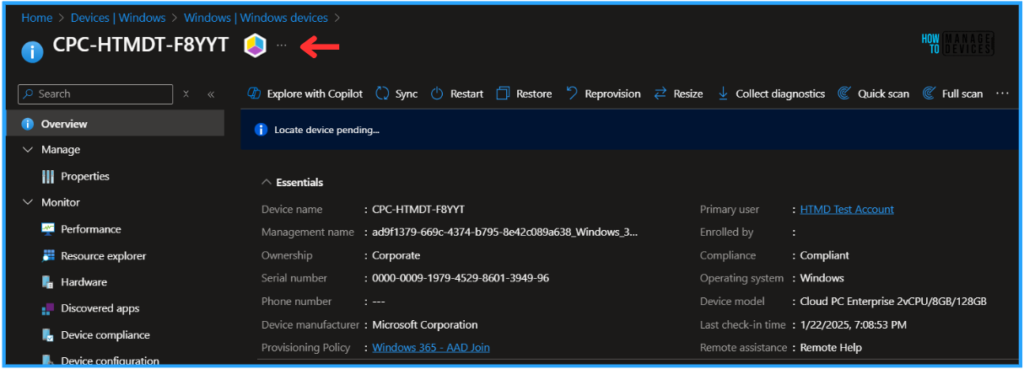Image resolution: width=1024 pixels, height=369 pixels.
Task: Go to Windows | Windows devices breadcrumb
Action: 255,18
